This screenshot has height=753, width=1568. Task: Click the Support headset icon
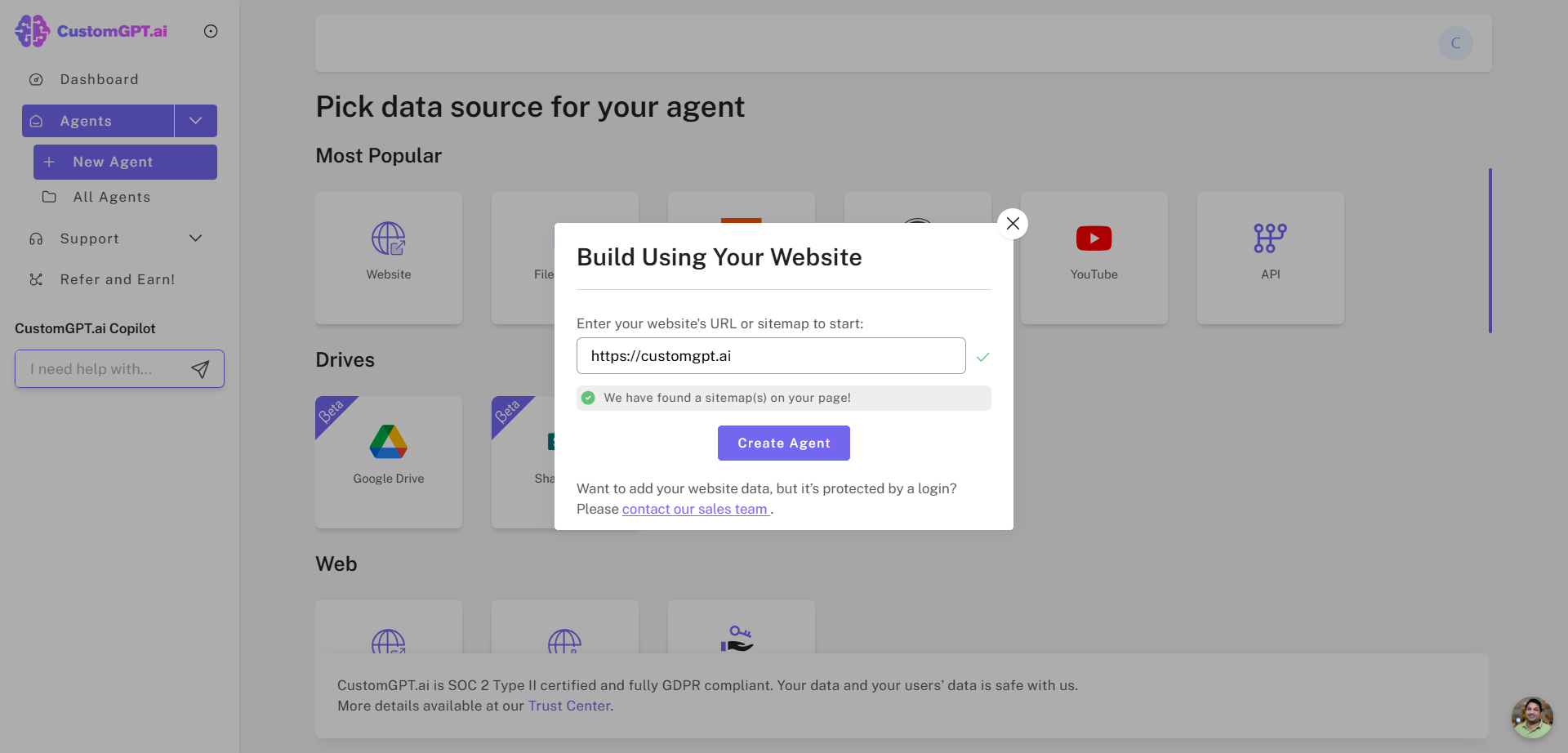click(x=36, y=238)
